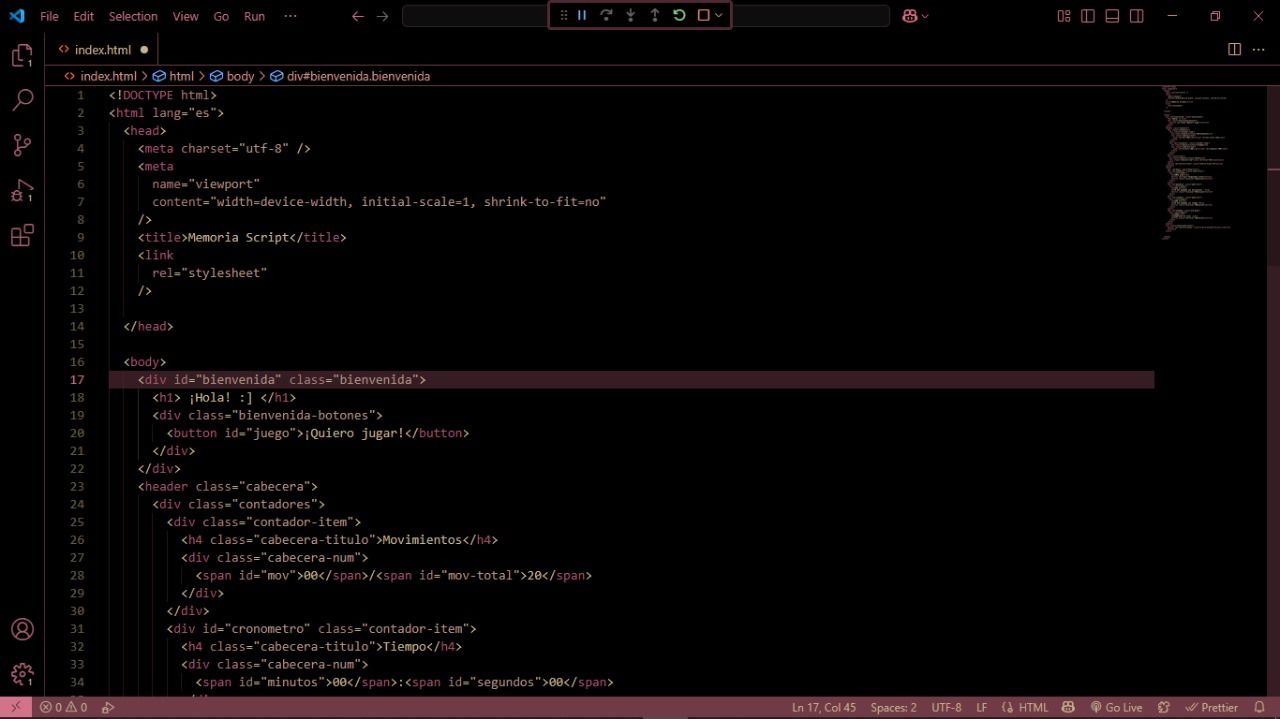Screen dimensions: 1280x719
Task: Click the unsaved dot on index.html tab
Action: pyautogui.click(x=144, y=49)
